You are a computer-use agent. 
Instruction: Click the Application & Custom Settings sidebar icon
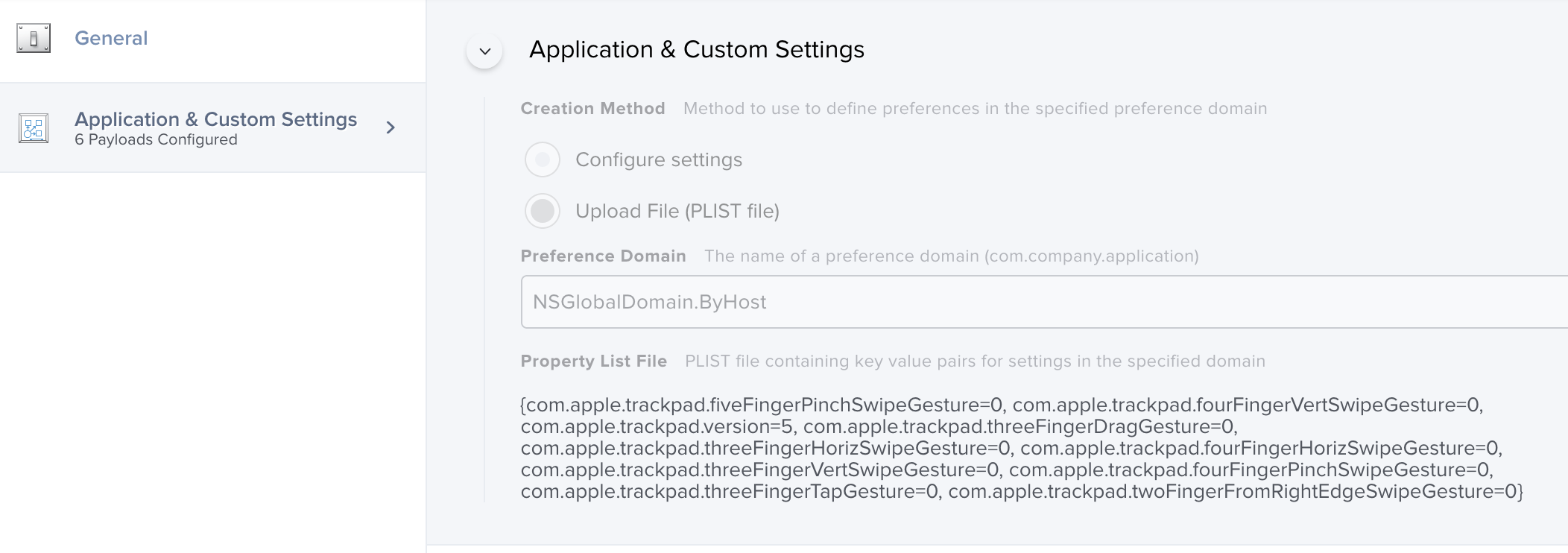(34, 128)
